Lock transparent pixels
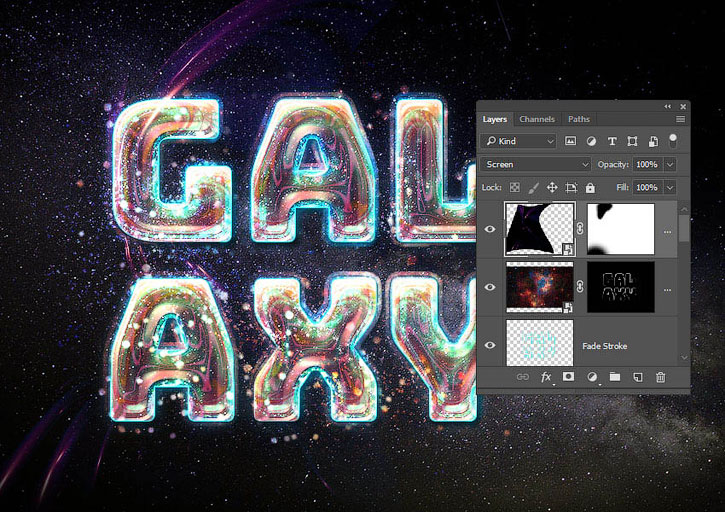This screenshot has height=512, width=725. (x=514, y=187)
